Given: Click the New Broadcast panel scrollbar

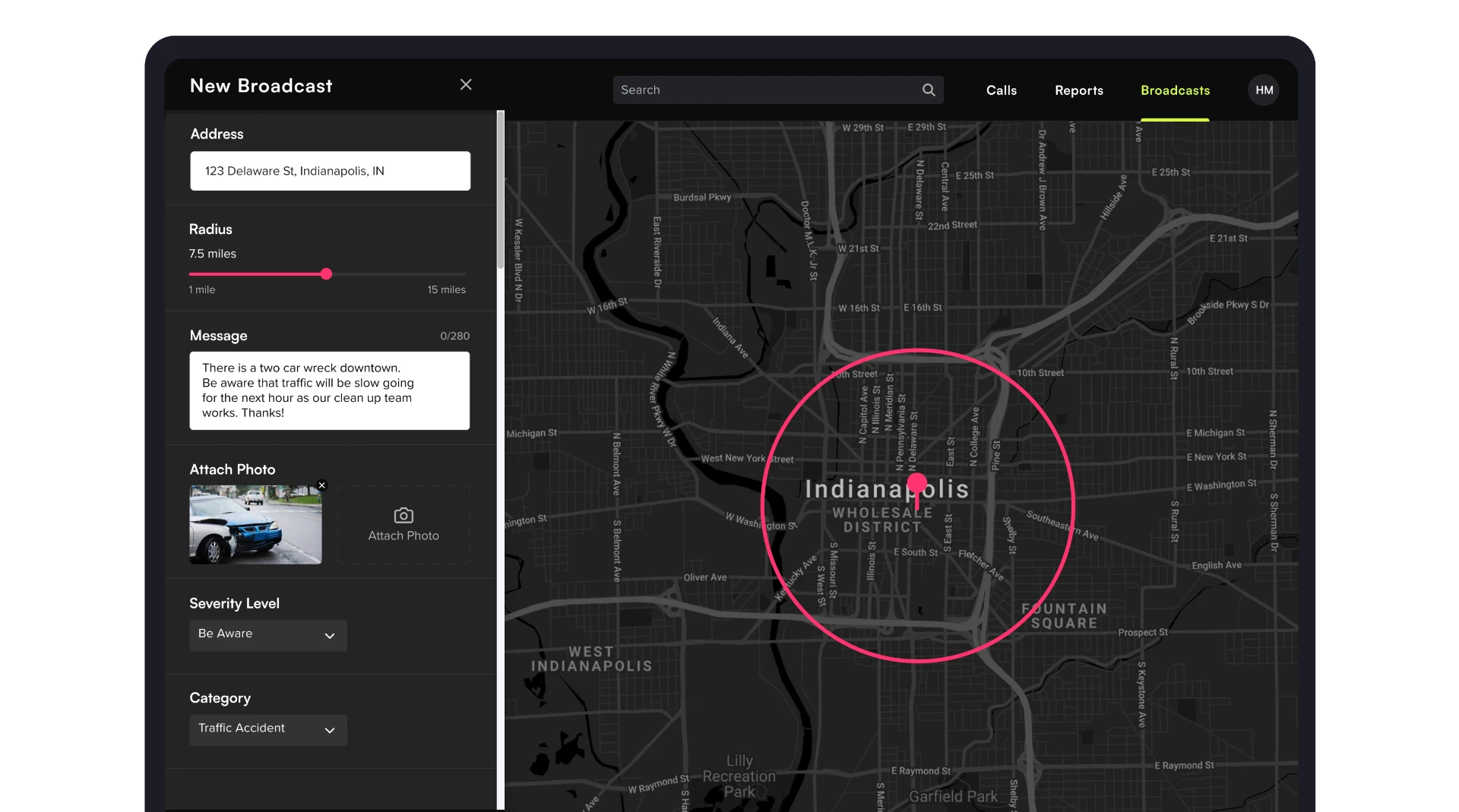Looking at the screenshot, I should pyautogui.click(x=500, y=190).
